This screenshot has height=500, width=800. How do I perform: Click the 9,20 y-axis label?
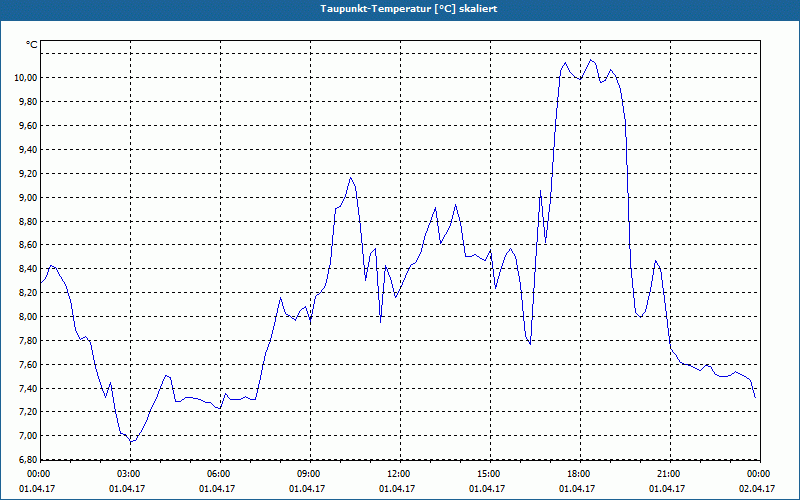click(x=28, y=173)
